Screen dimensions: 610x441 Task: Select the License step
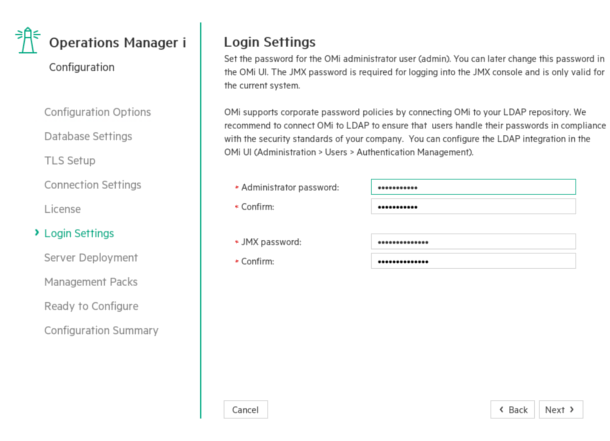62,209
